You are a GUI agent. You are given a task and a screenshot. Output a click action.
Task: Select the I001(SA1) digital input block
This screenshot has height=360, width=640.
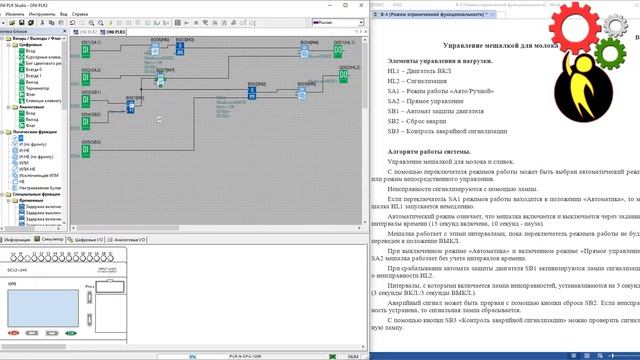click(86, 51)
